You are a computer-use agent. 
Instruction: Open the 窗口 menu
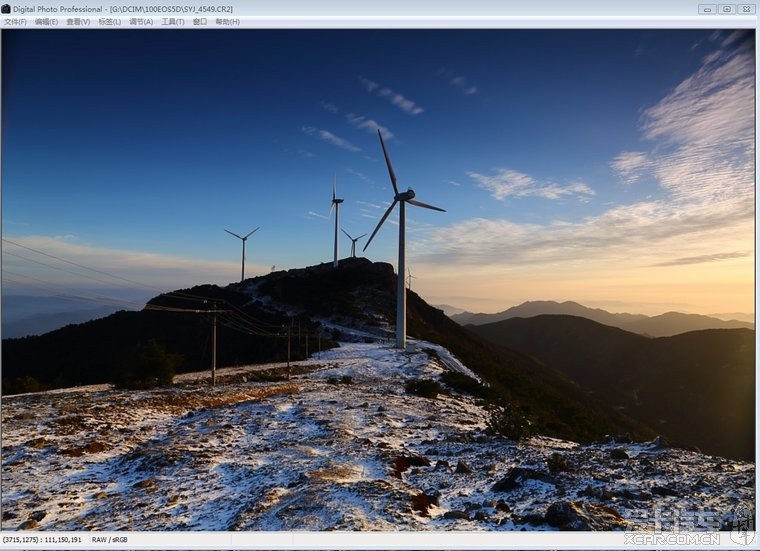click(x=200, y=22)
